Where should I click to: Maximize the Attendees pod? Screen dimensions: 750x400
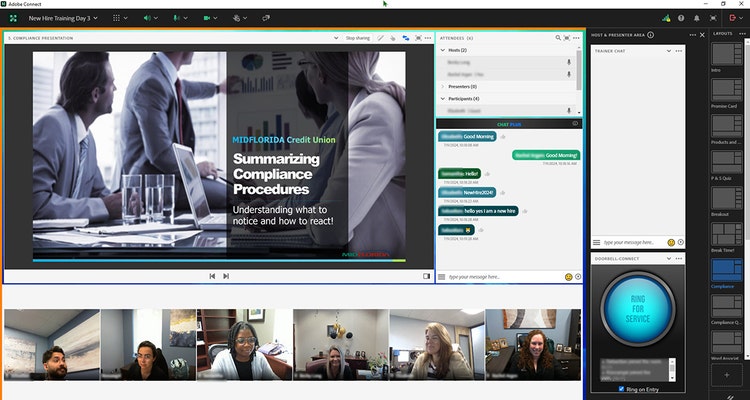pos(567,38)
